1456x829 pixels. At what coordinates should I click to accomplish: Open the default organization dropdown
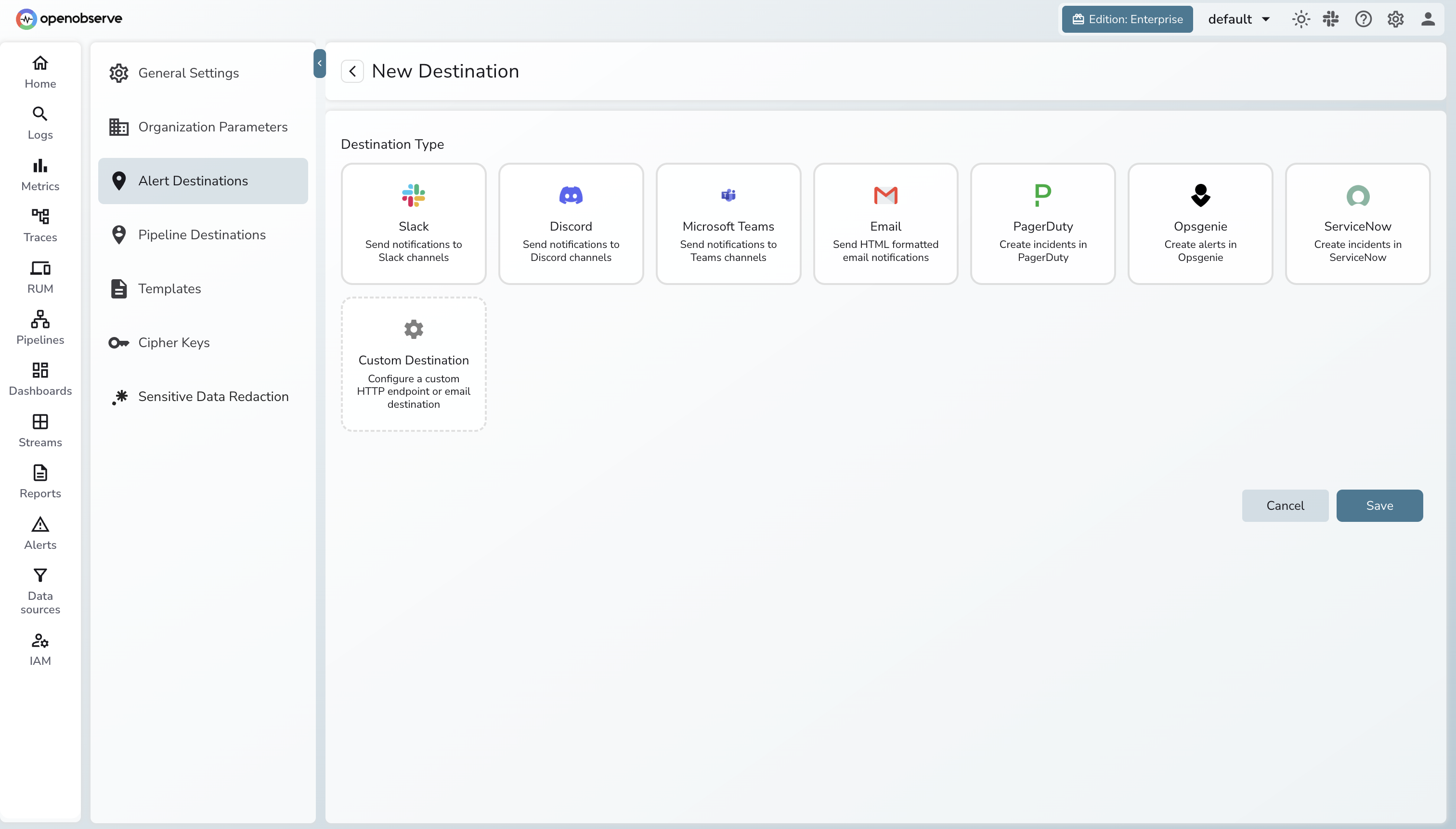point(1238,19)
